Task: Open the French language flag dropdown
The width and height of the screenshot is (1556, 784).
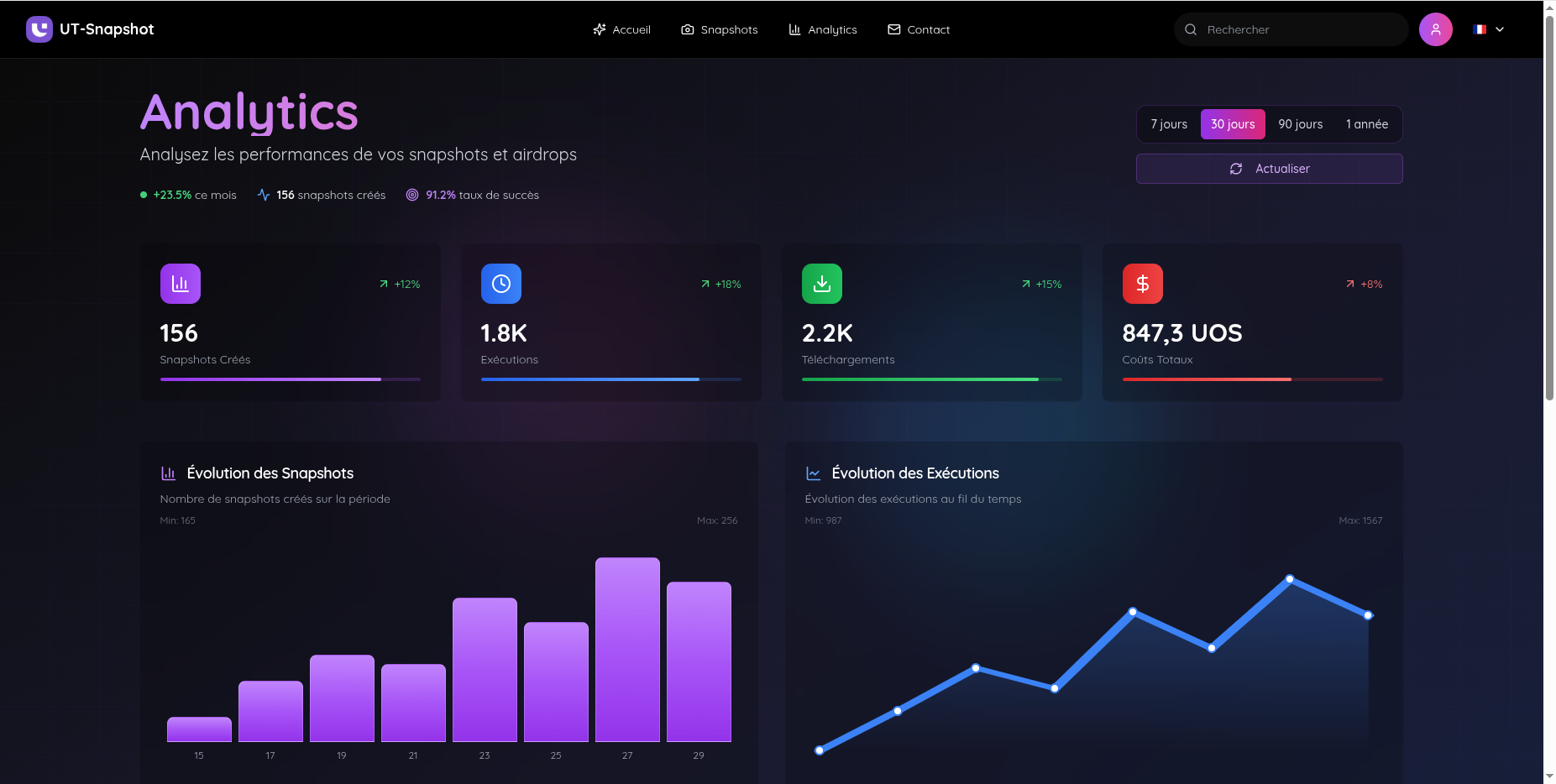Action: (1480, 29)
